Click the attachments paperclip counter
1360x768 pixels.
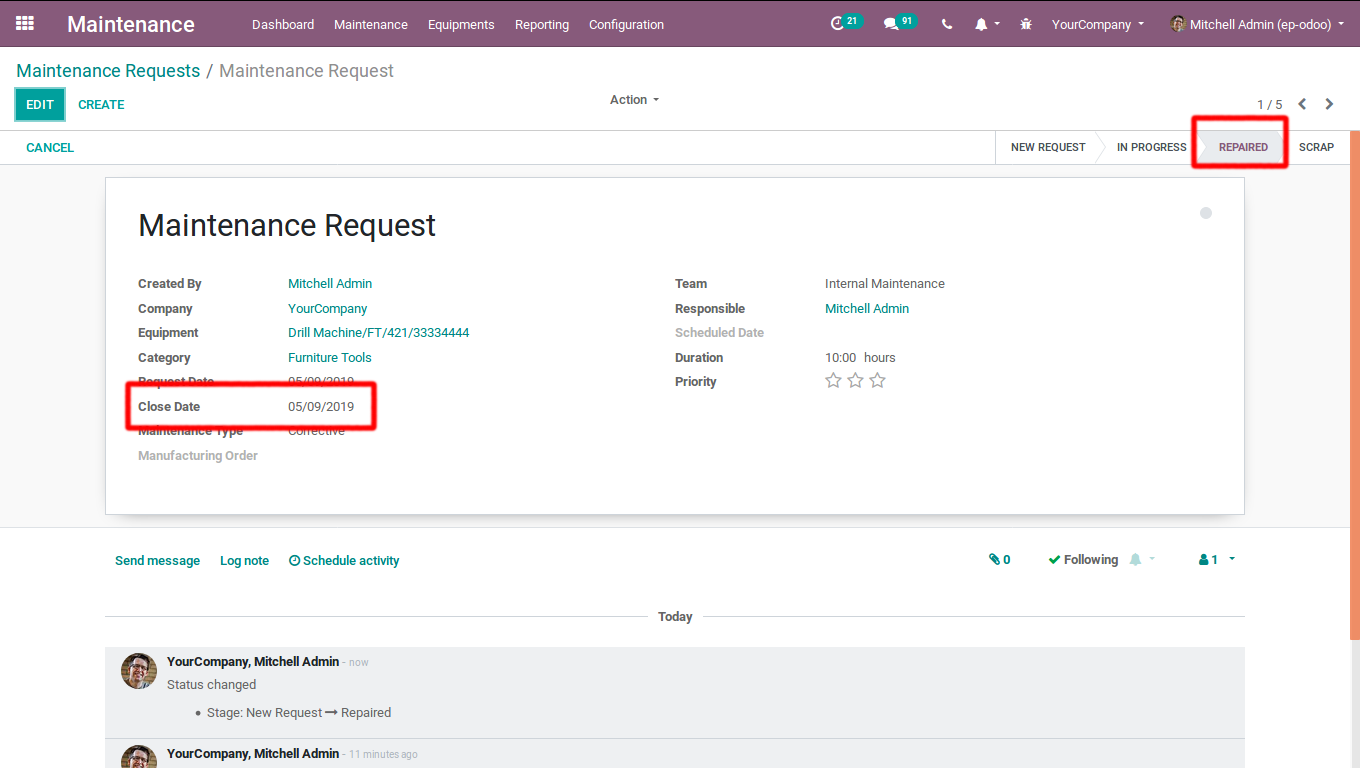[x=999, y=560]
